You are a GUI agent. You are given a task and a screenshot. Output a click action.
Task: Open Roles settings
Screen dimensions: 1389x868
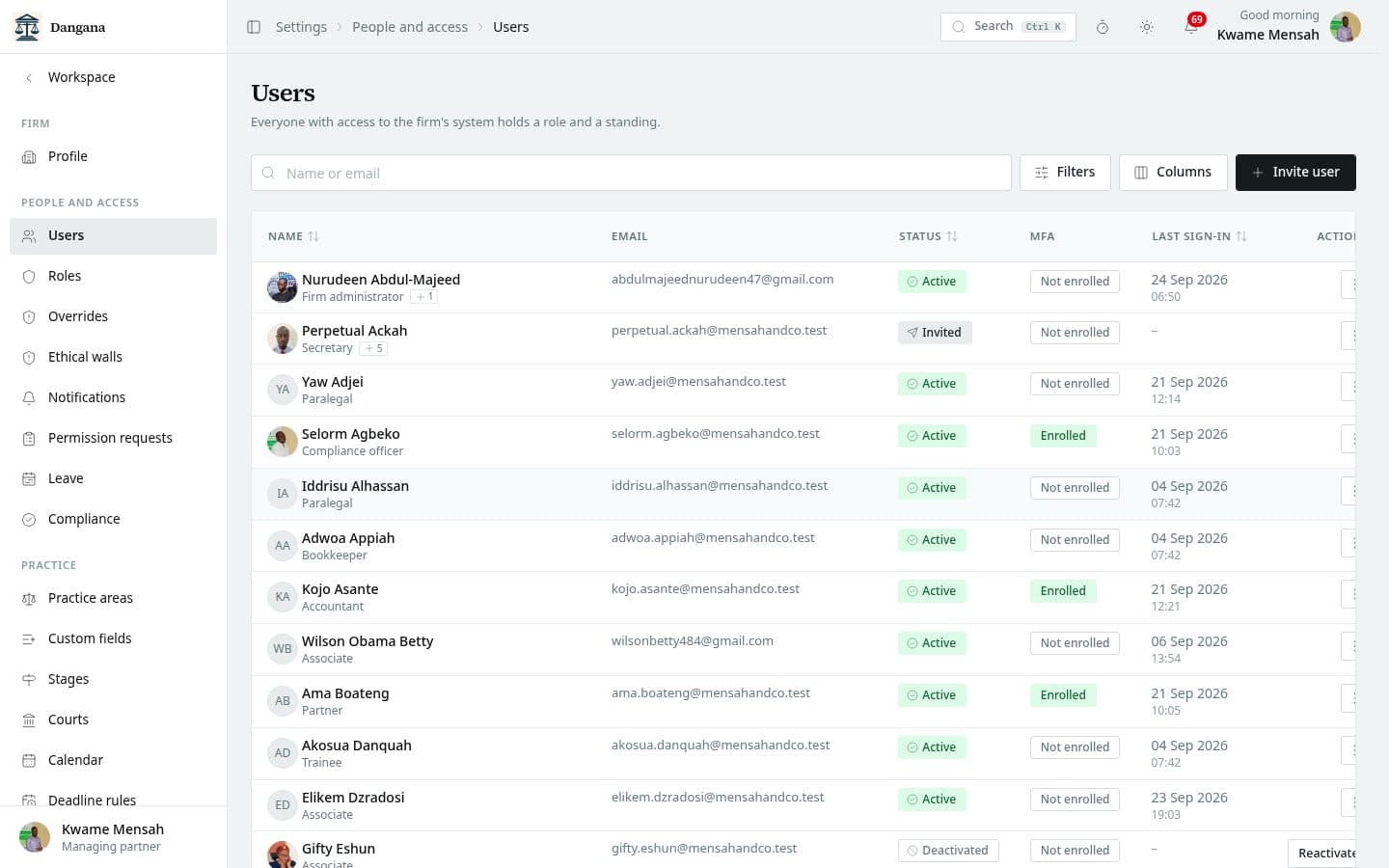point(113,276)
